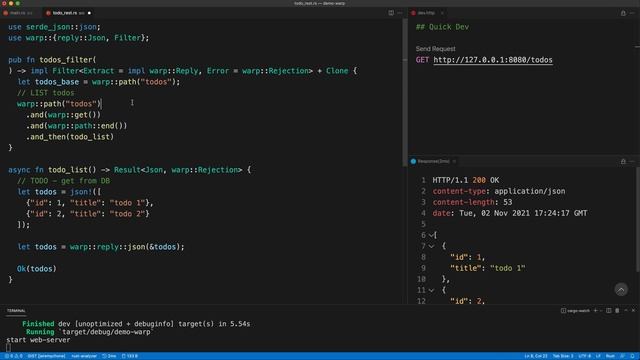The width and height of the screenshot is (640, 360).
Task: Close the terminal panel
Action: [633, 311]
